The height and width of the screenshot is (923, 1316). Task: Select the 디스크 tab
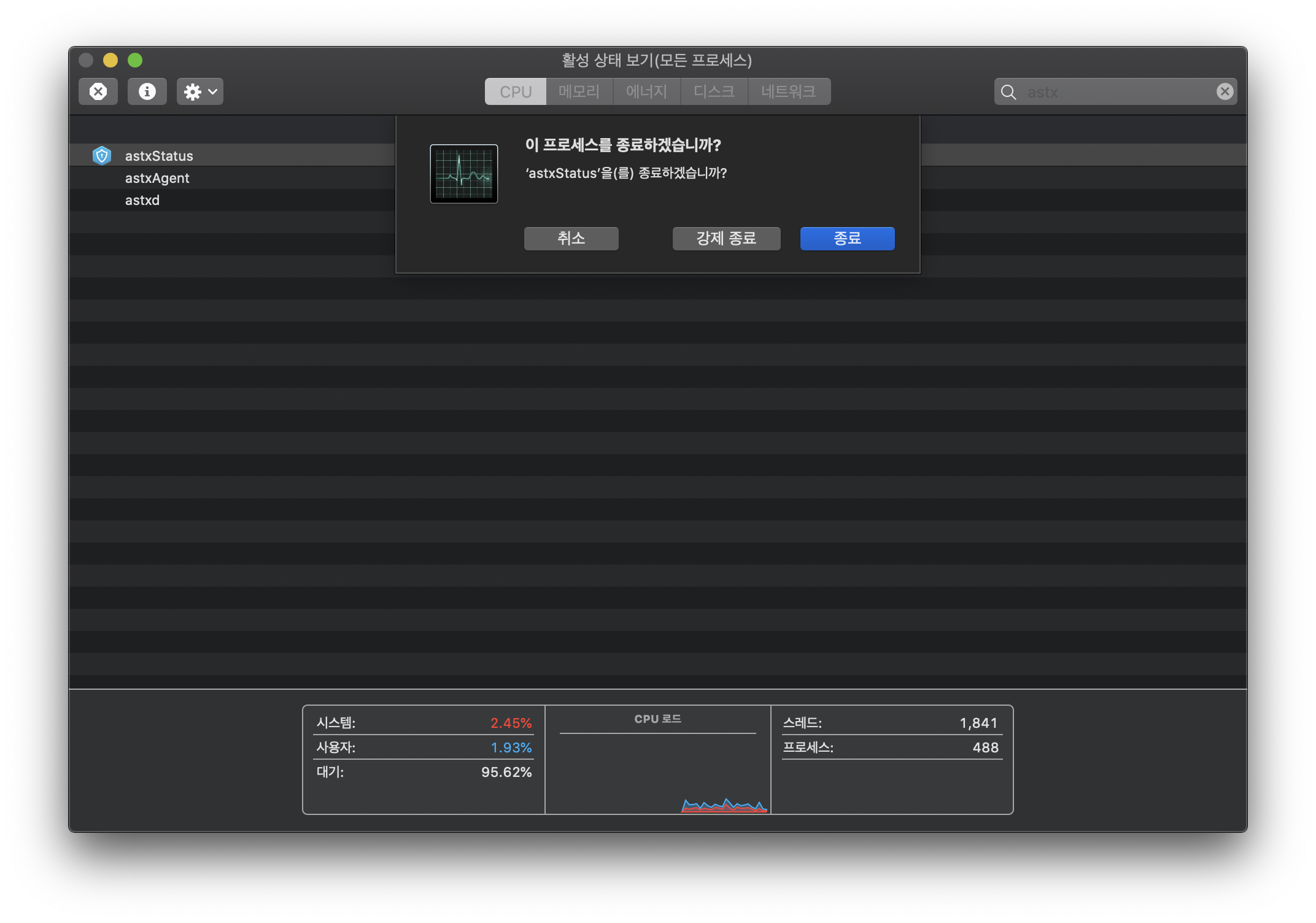(714, 91)
